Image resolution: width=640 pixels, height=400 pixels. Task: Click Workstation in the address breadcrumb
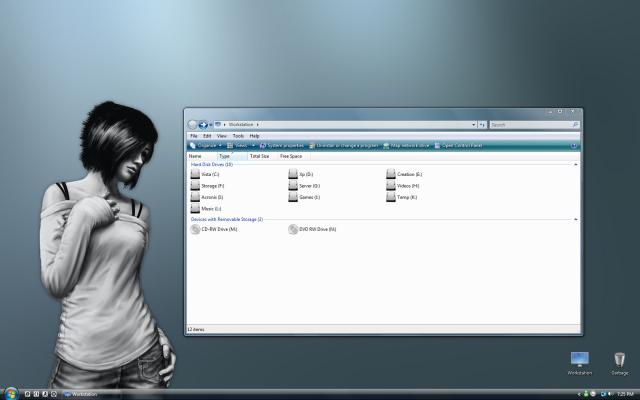241,124
